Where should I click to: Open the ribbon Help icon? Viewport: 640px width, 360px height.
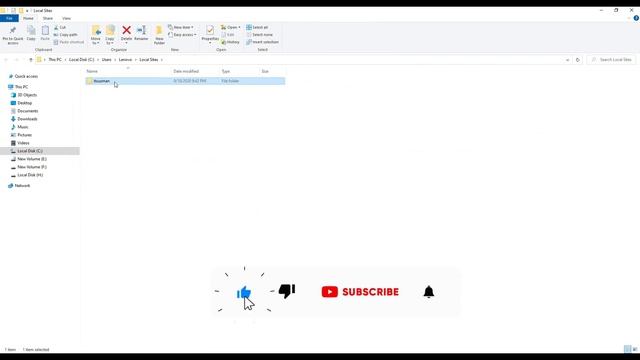pyautogui.click(x=636, y=18)
